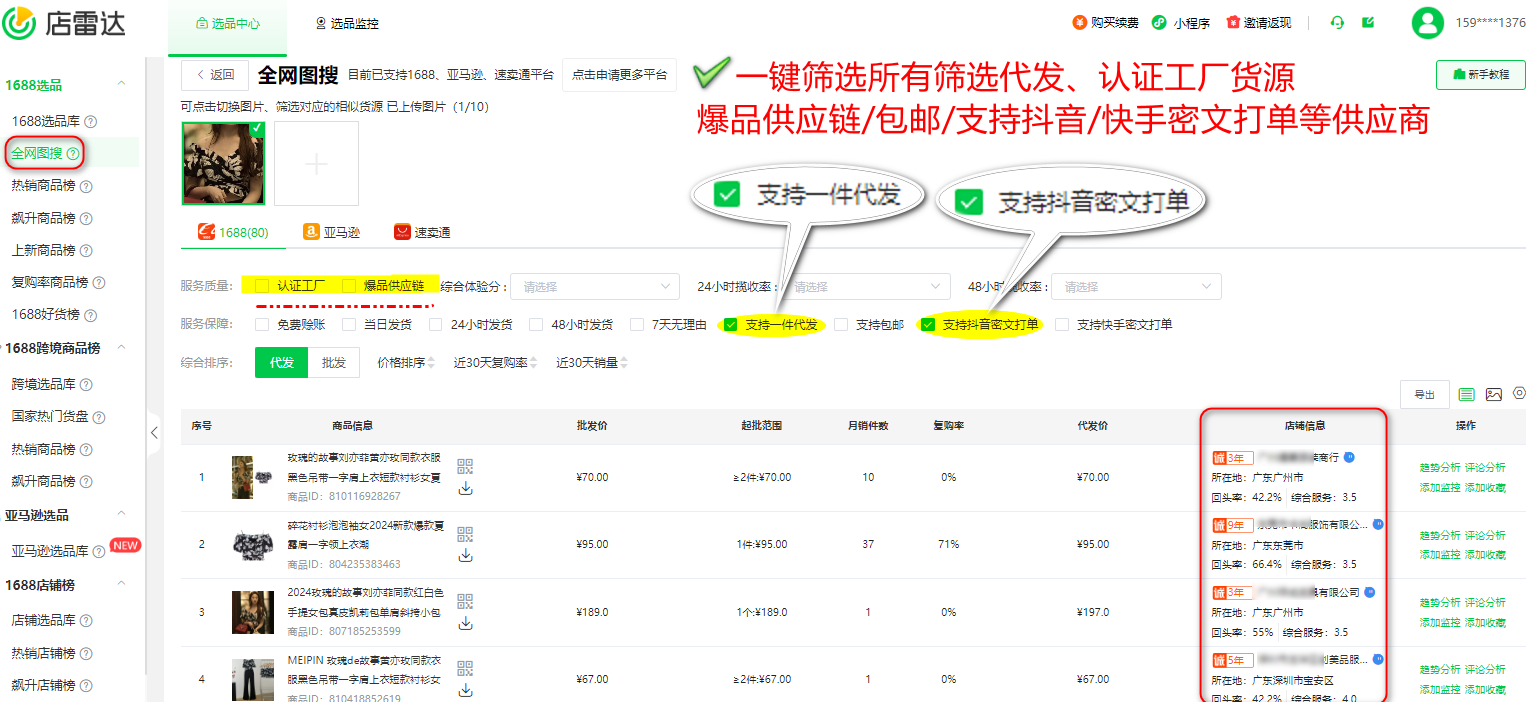Switch to image view display

pos(1494,394)
